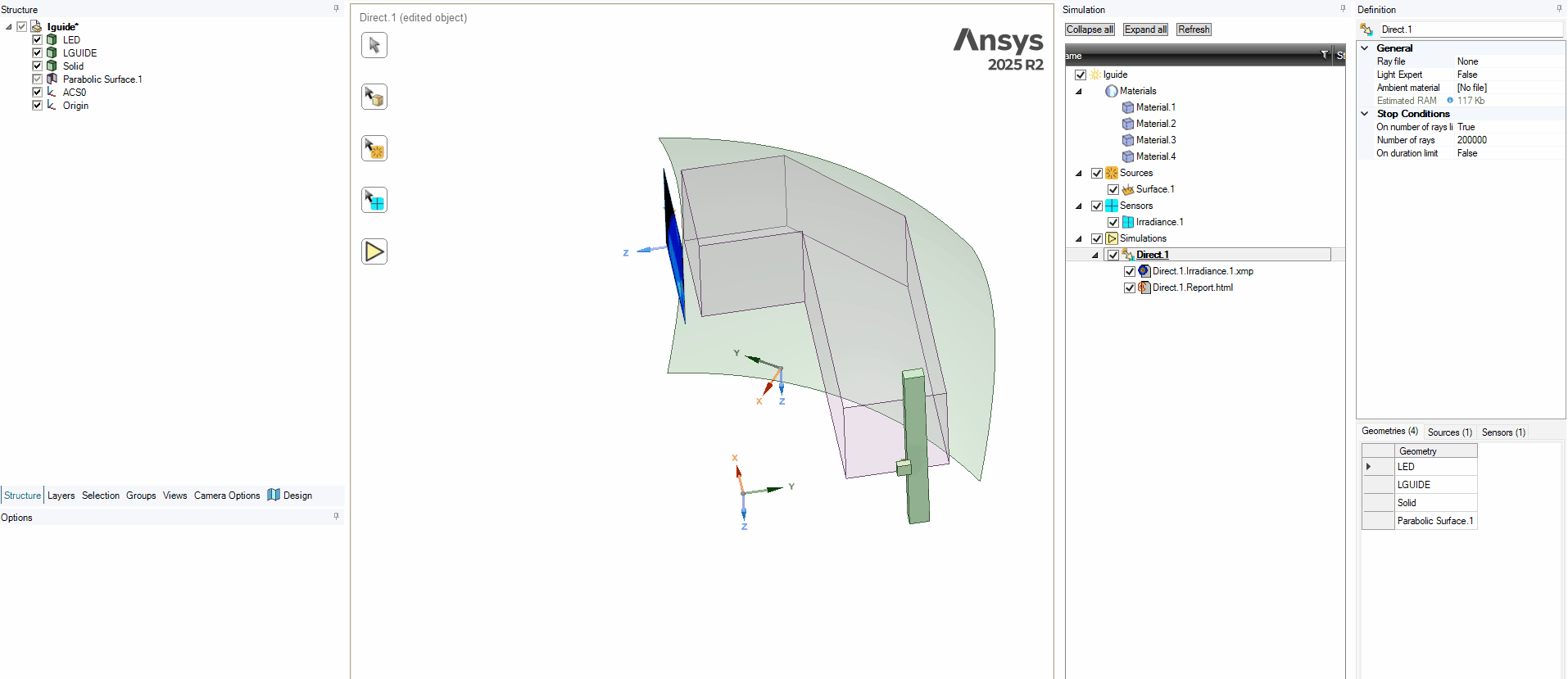The image size is (1568, 679).
Task: Click the Solid body icon in Structure tree
Action: click(52, 66)
